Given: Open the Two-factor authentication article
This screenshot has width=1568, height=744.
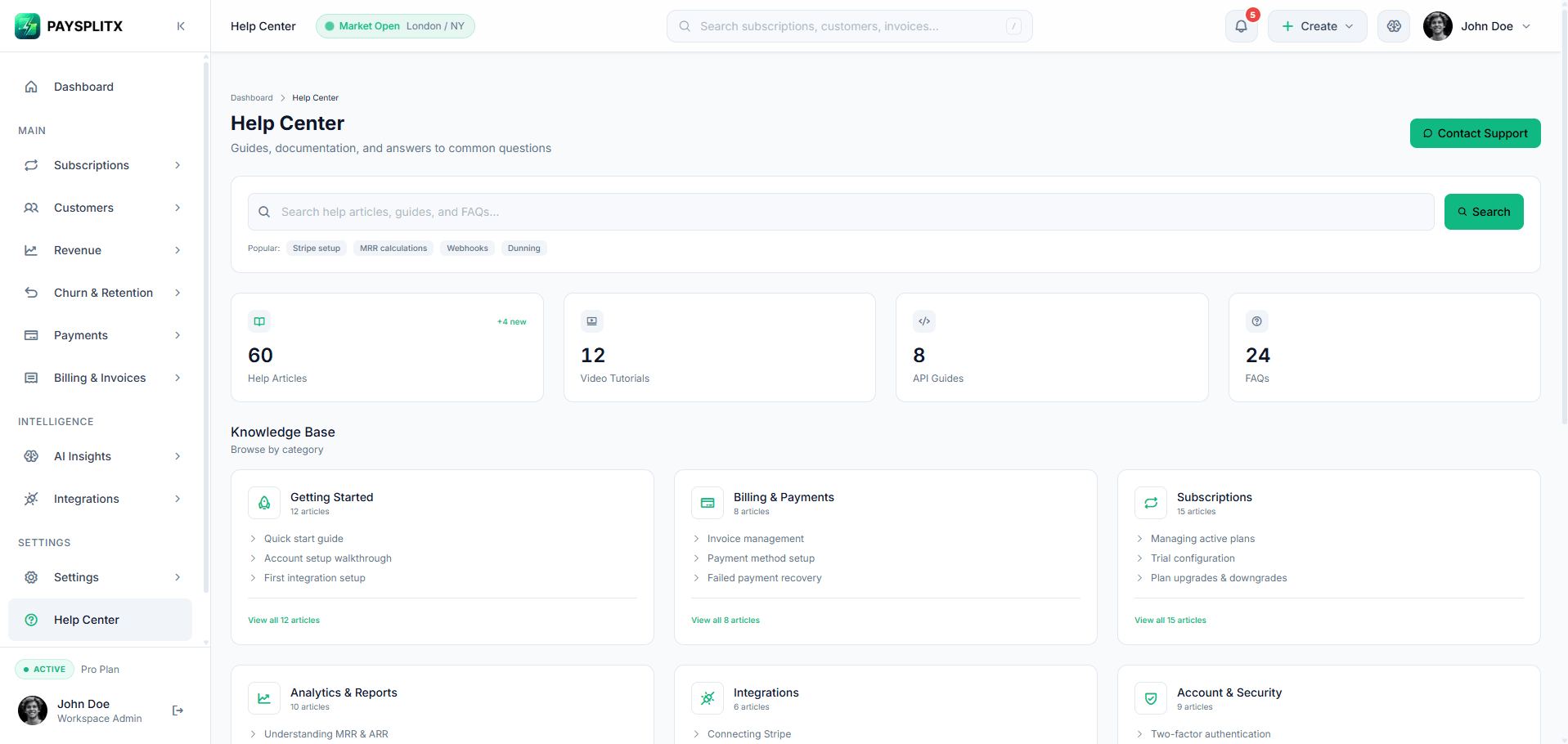Looking at the screenshot, I should click(x=1211, y=734).
